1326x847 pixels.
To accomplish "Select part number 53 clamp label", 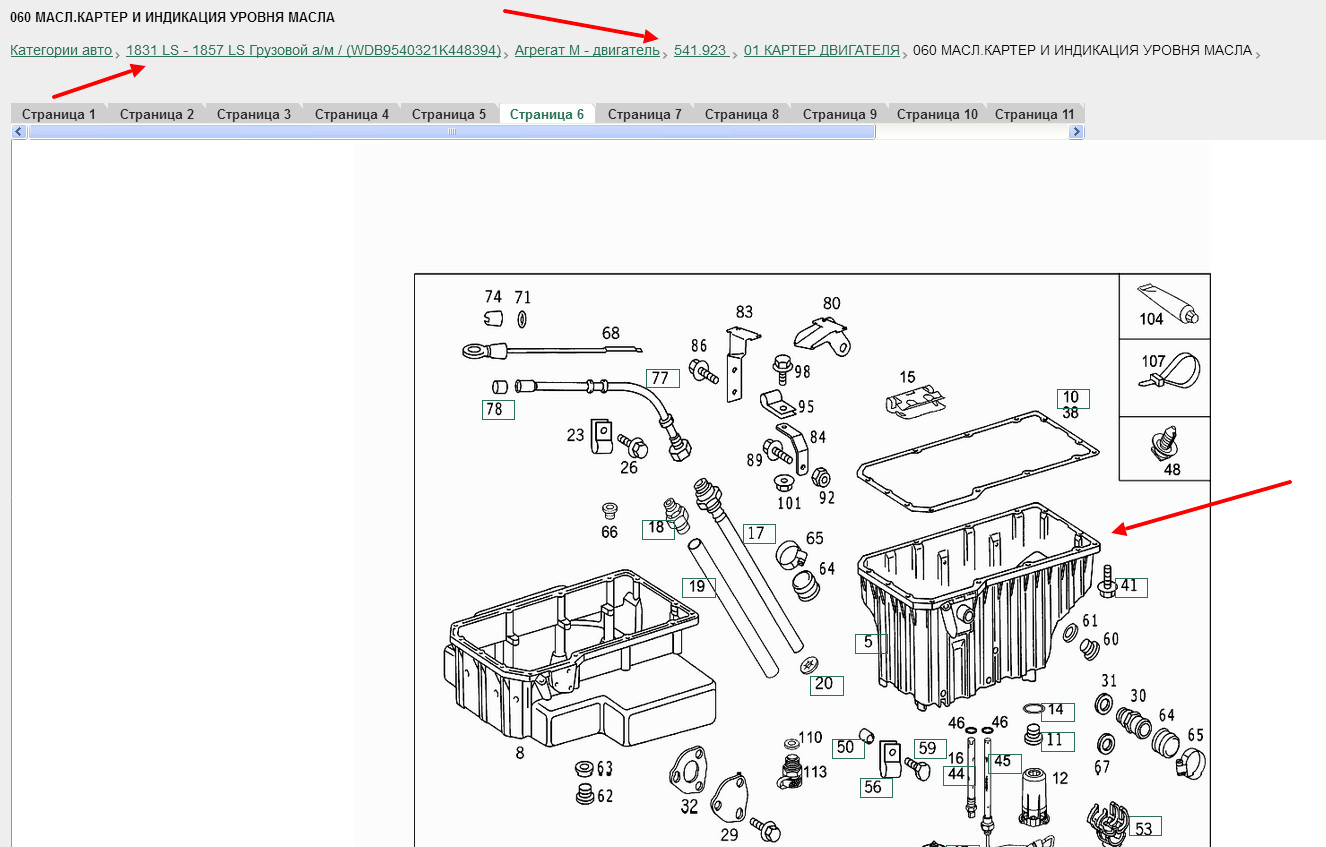I will pyautogui.click(x=1144, y=828).
